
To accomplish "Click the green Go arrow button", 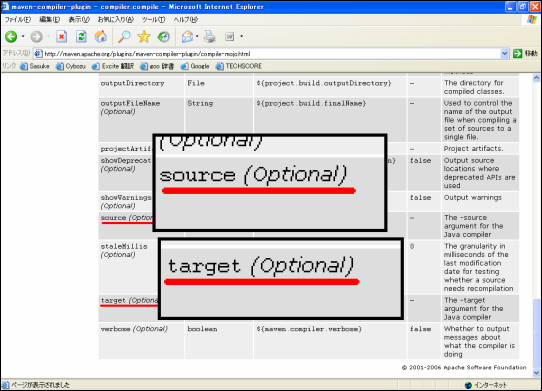I will (x=517, y=54).
